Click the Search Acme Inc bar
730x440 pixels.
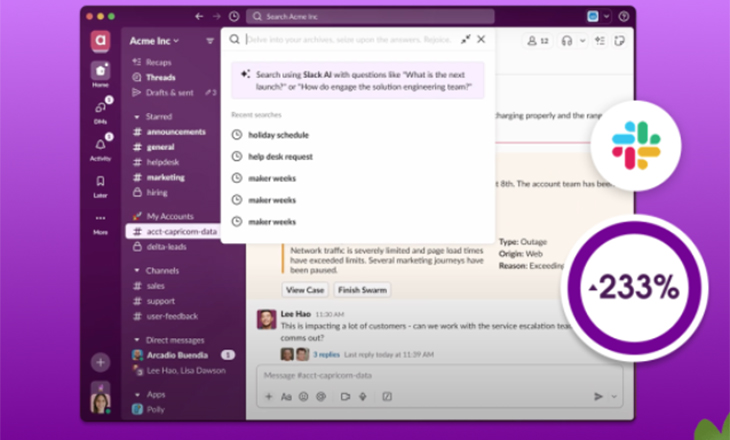(x=370, y=16)
